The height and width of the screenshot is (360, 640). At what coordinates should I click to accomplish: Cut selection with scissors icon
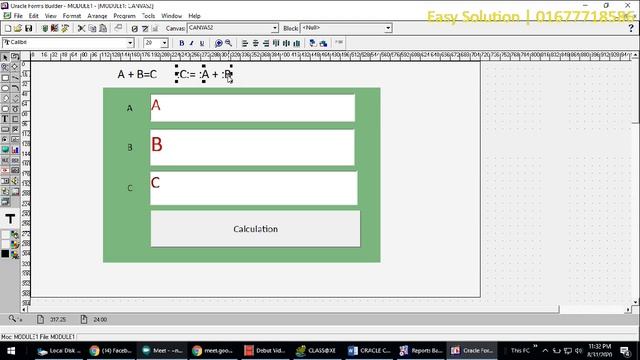click(x=81, y=28)
